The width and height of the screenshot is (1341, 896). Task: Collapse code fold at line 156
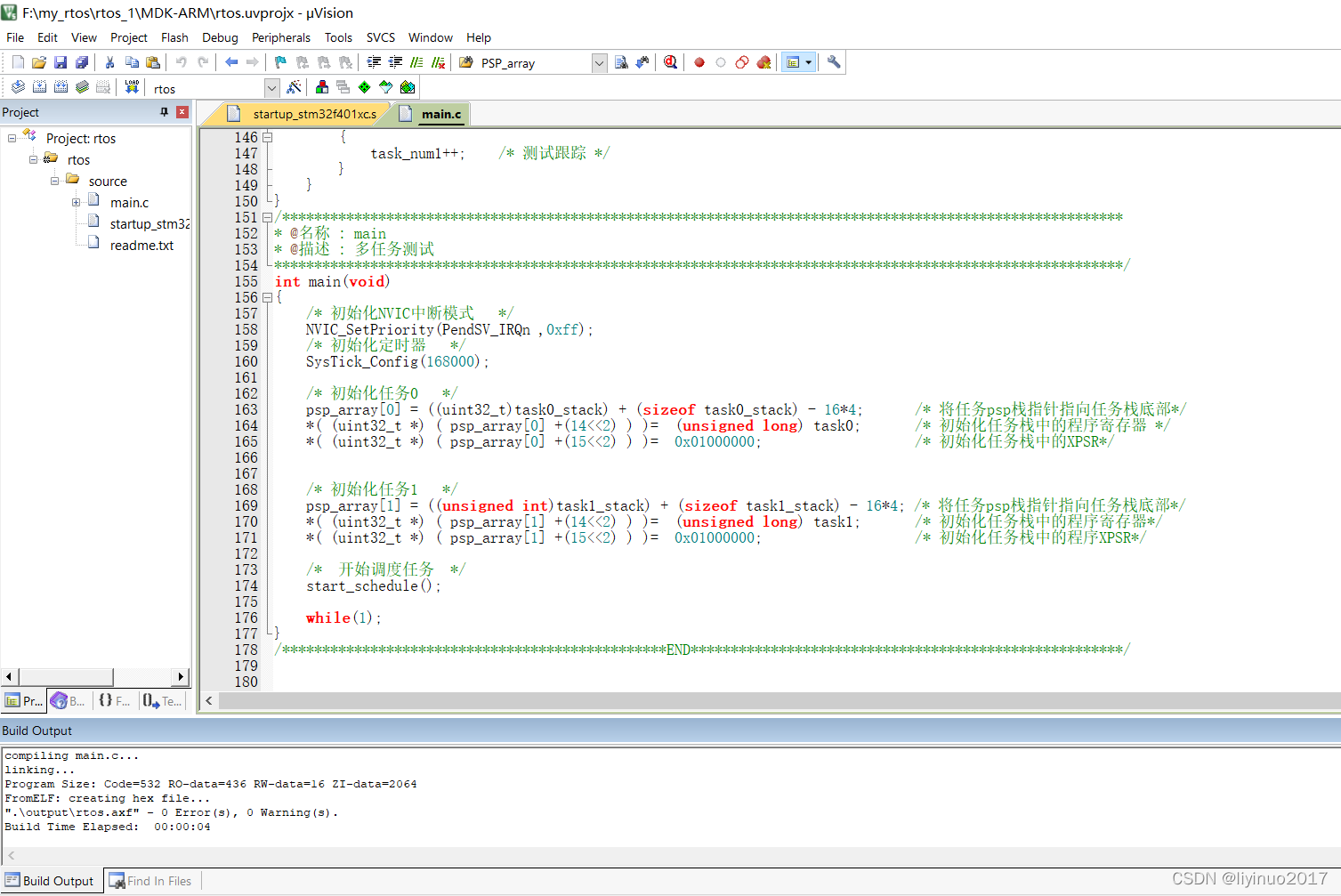267,298
